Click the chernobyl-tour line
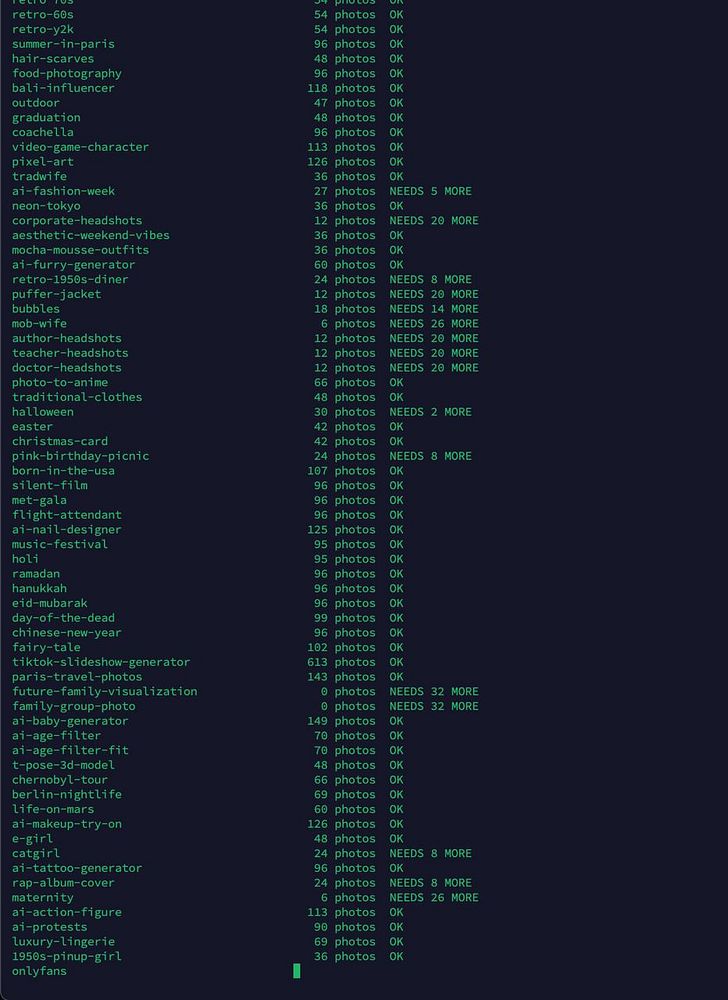Viewport: 728px width, 1000px height. pos(60,779)
